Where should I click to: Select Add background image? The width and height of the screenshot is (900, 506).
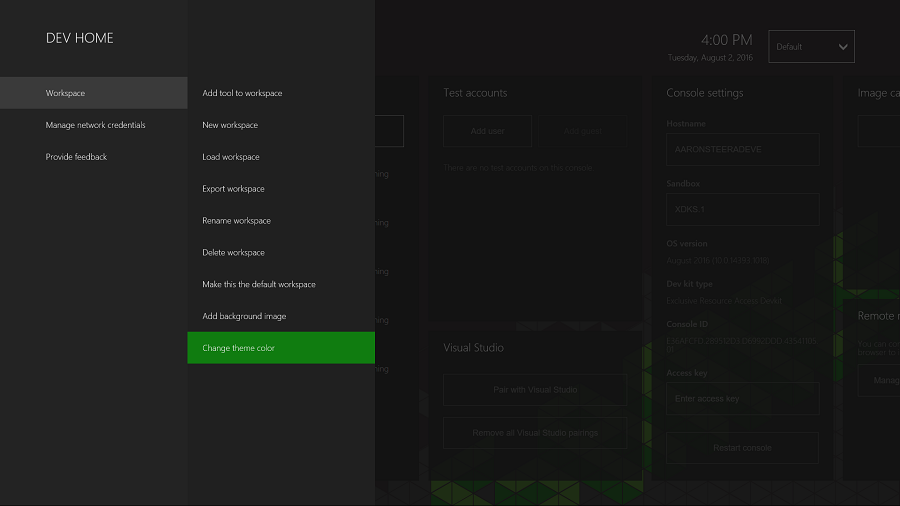[x=281, y=316]
